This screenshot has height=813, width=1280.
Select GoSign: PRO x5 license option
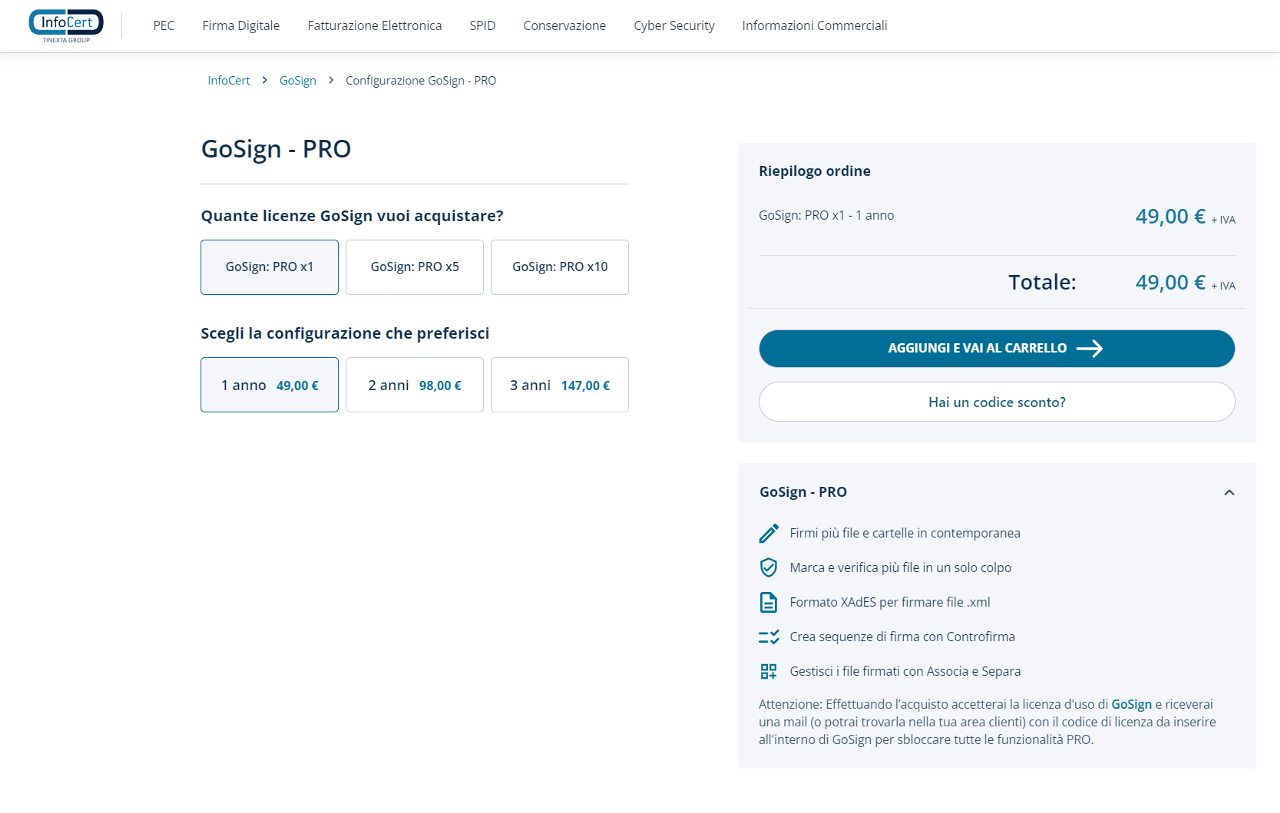pos(415,267)
